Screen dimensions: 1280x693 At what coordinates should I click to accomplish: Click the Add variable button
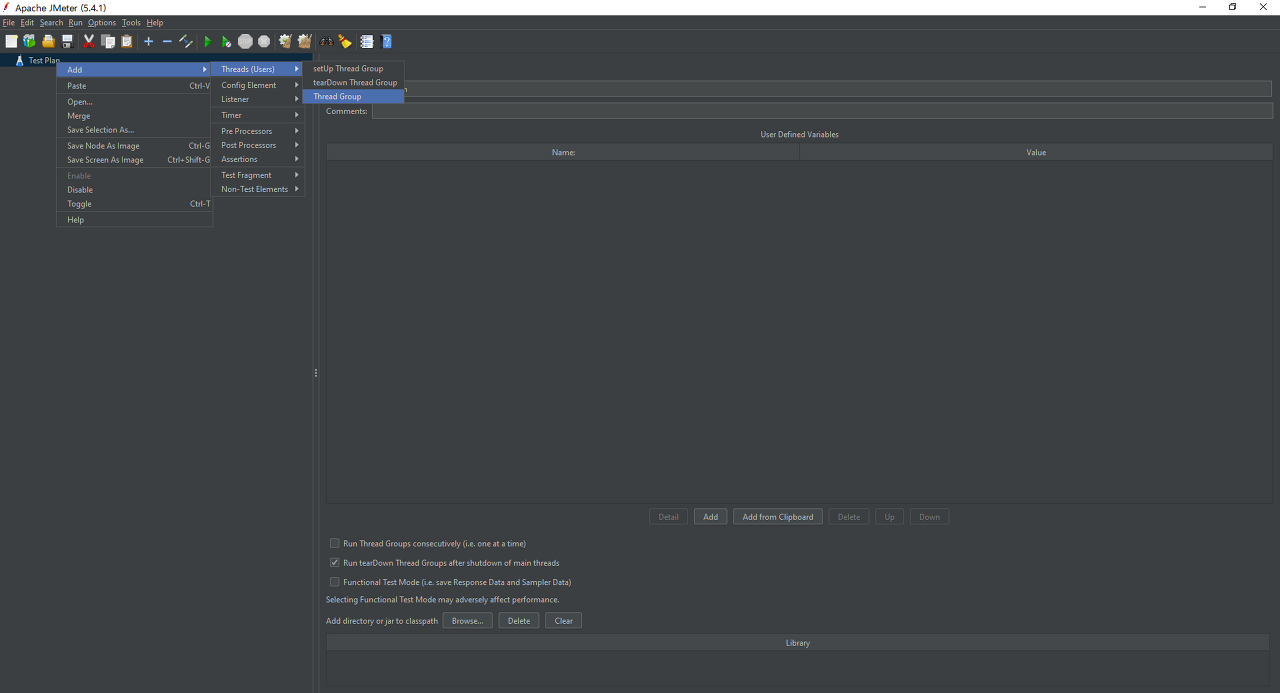pyautogui.click(x=710, y=517)
